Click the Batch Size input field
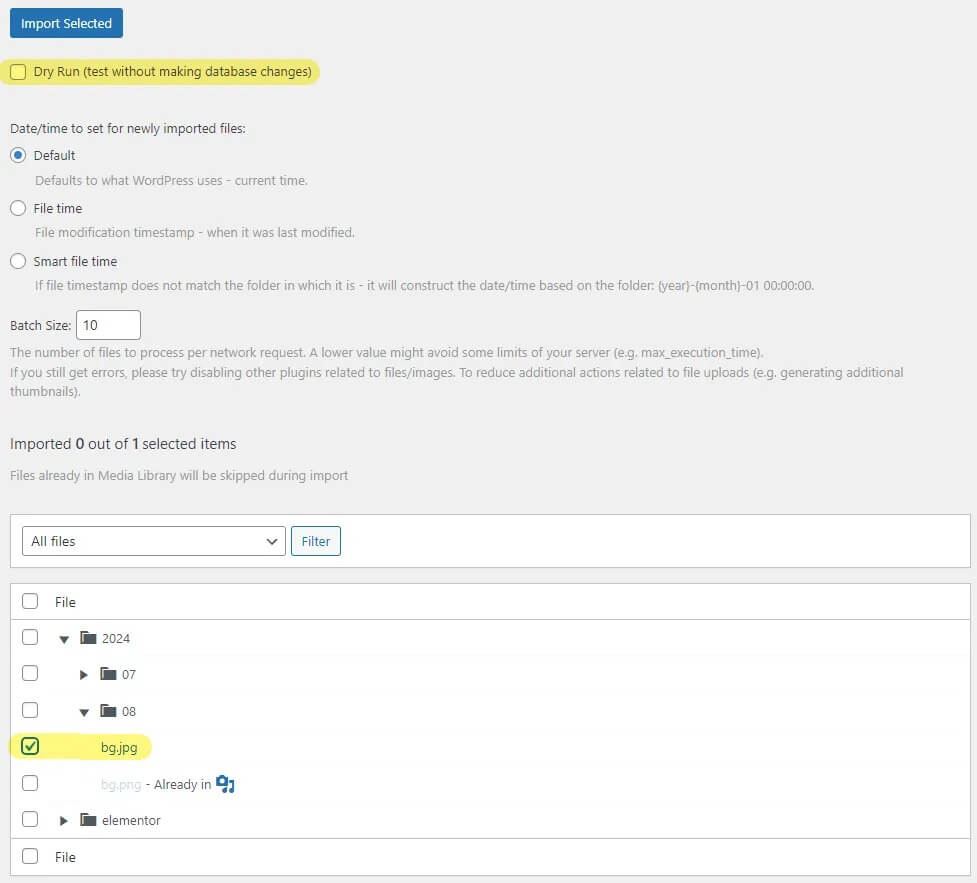The height and width of the screenshot is (883, 977). (108, 325)
